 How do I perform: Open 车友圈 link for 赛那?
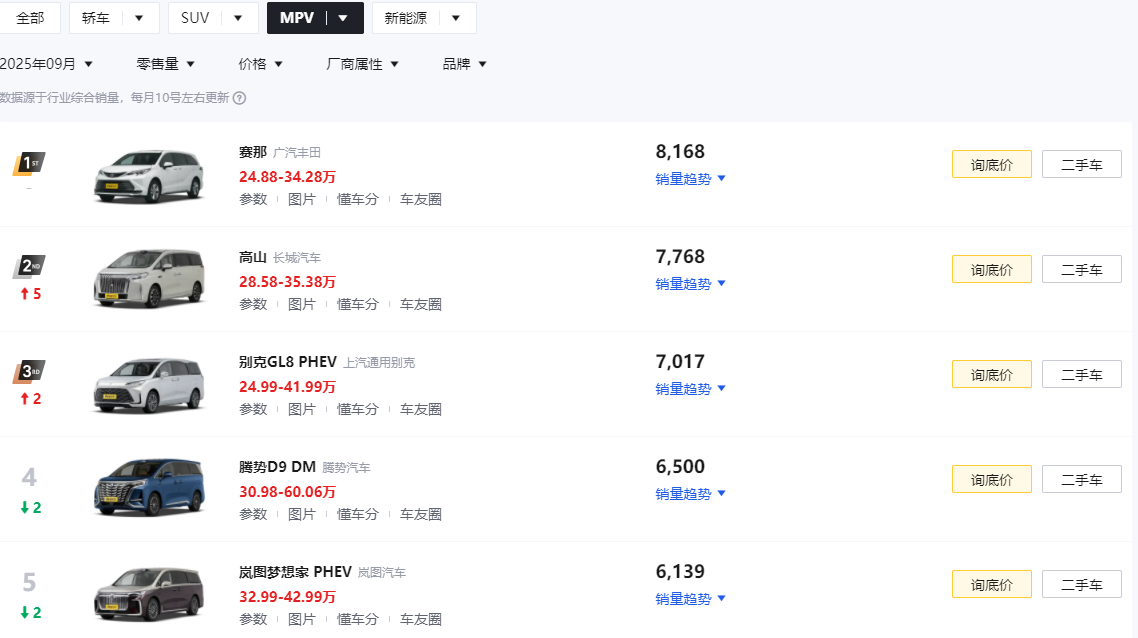421,199
